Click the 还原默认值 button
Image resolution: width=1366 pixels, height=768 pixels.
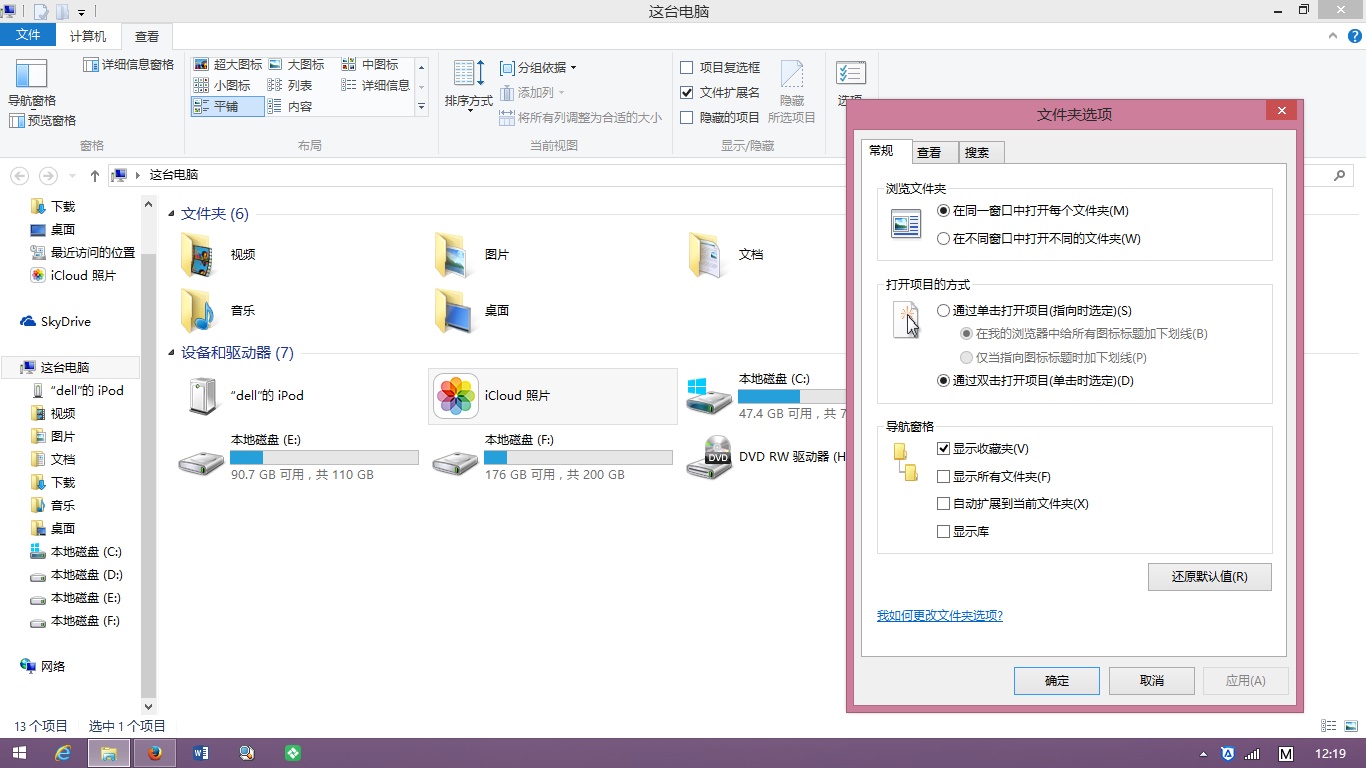[1209, 577]
